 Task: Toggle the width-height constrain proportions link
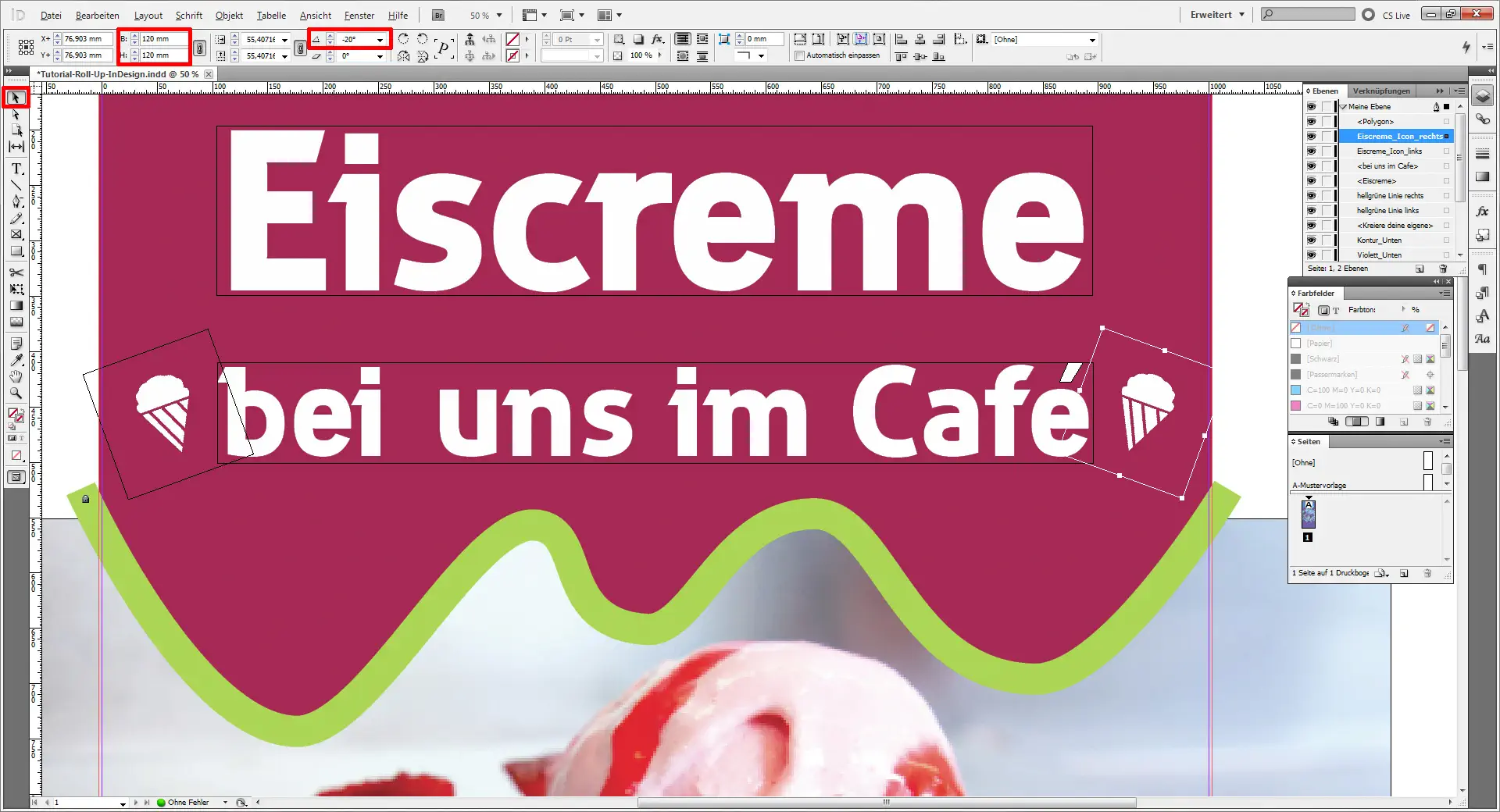point(200,47)
